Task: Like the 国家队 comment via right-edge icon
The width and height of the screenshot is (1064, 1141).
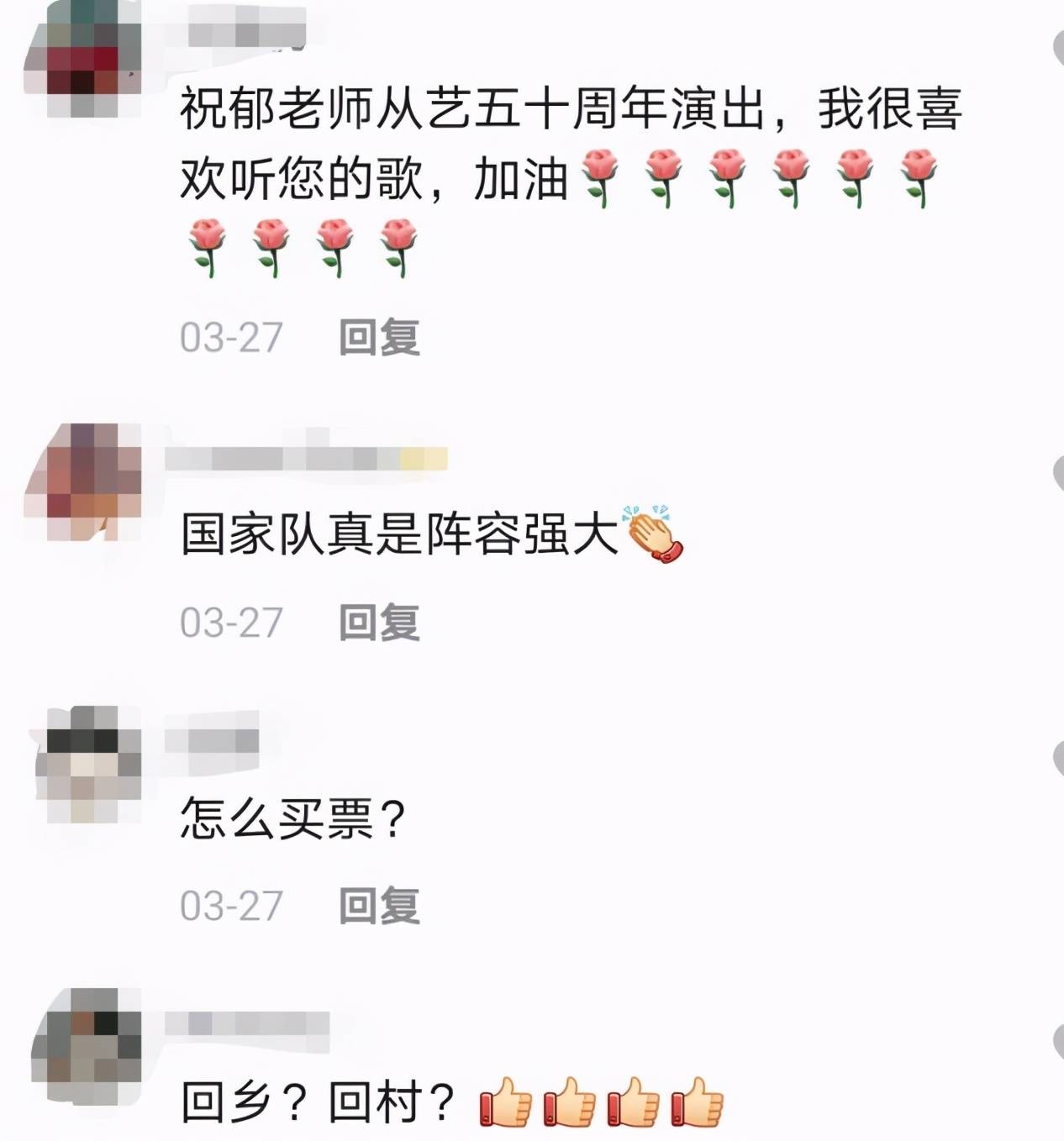Action: [x=1057, y=474]
